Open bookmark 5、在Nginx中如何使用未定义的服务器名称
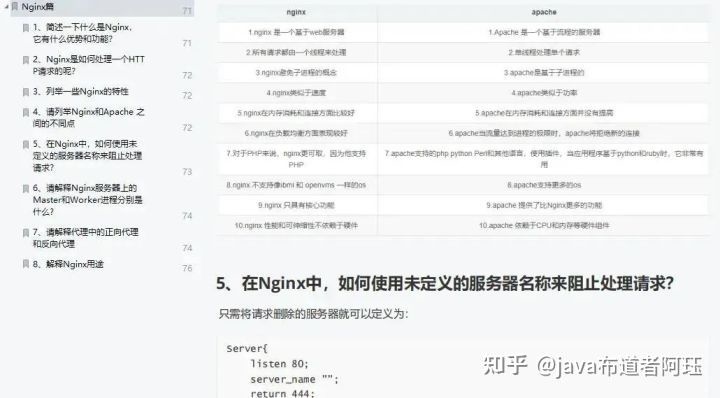 tap(87, 156)
